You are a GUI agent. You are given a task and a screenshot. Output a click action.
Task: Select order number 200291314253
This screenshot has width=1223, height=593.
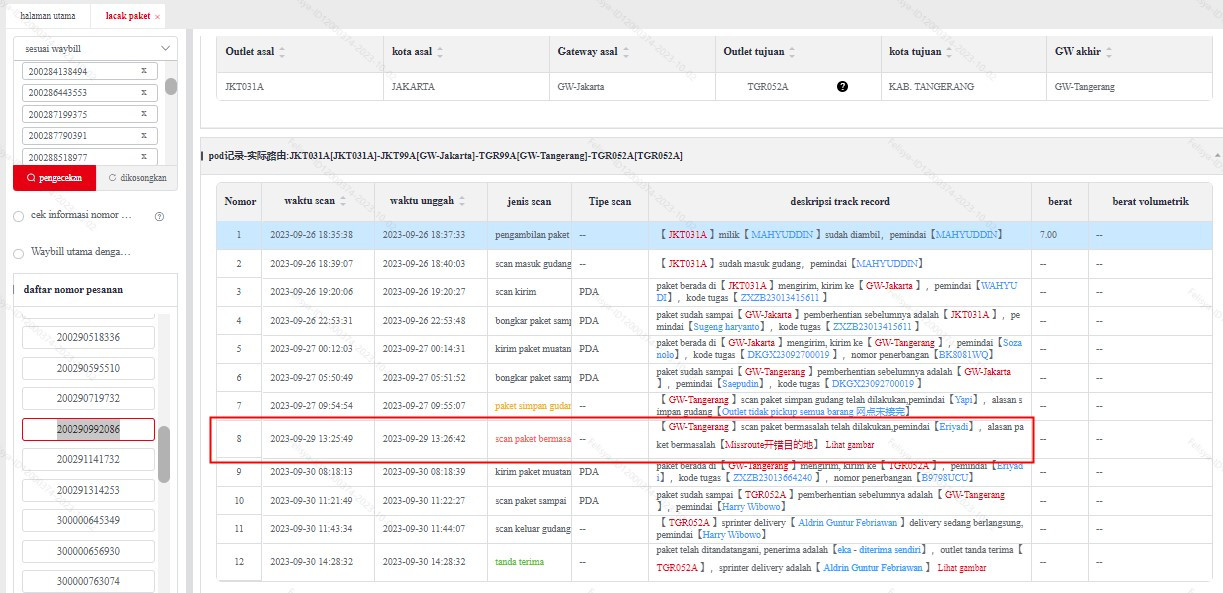[88, 490]
